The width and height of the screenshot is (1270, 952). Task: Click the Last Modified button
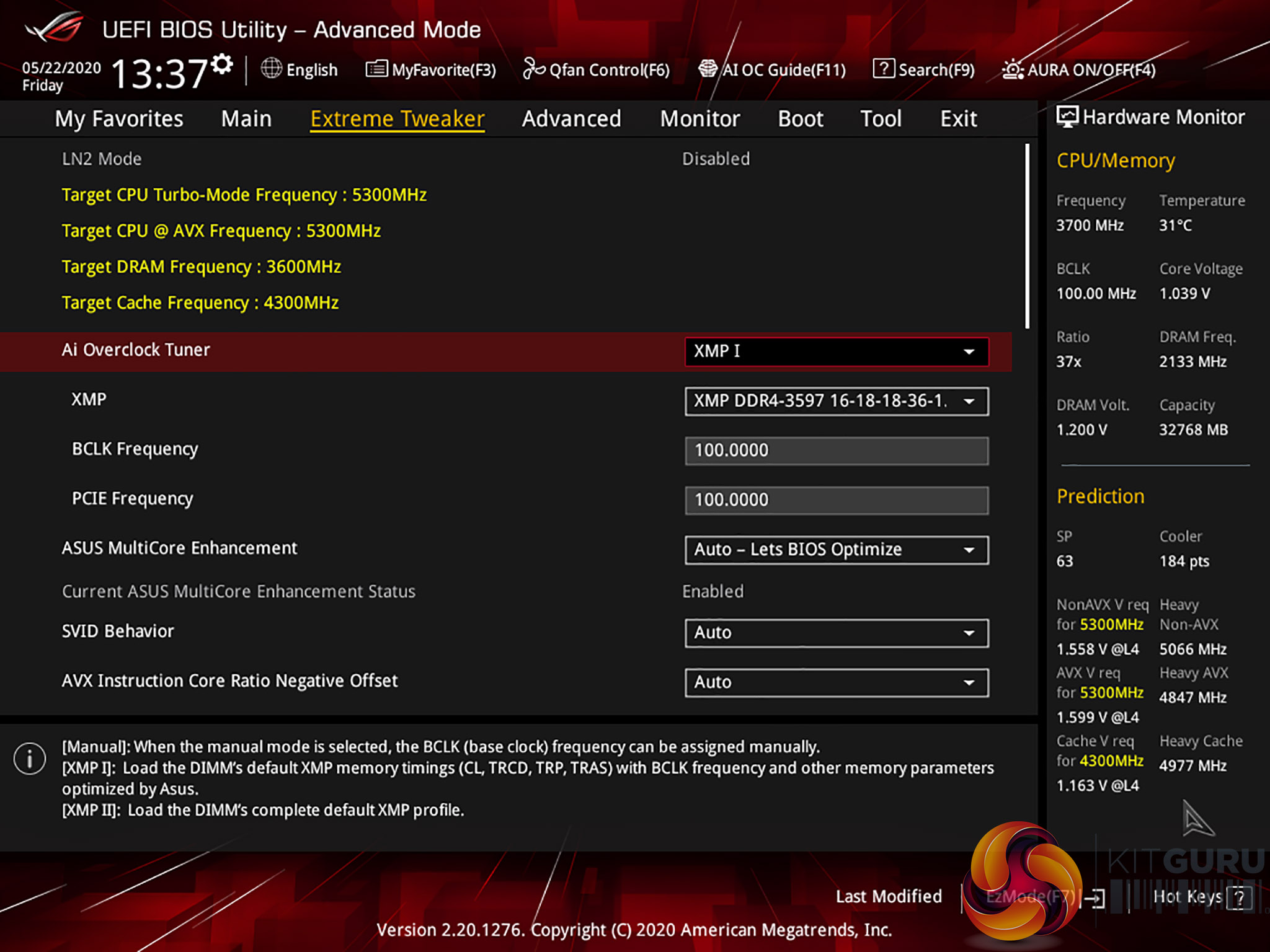pos(888,896)
